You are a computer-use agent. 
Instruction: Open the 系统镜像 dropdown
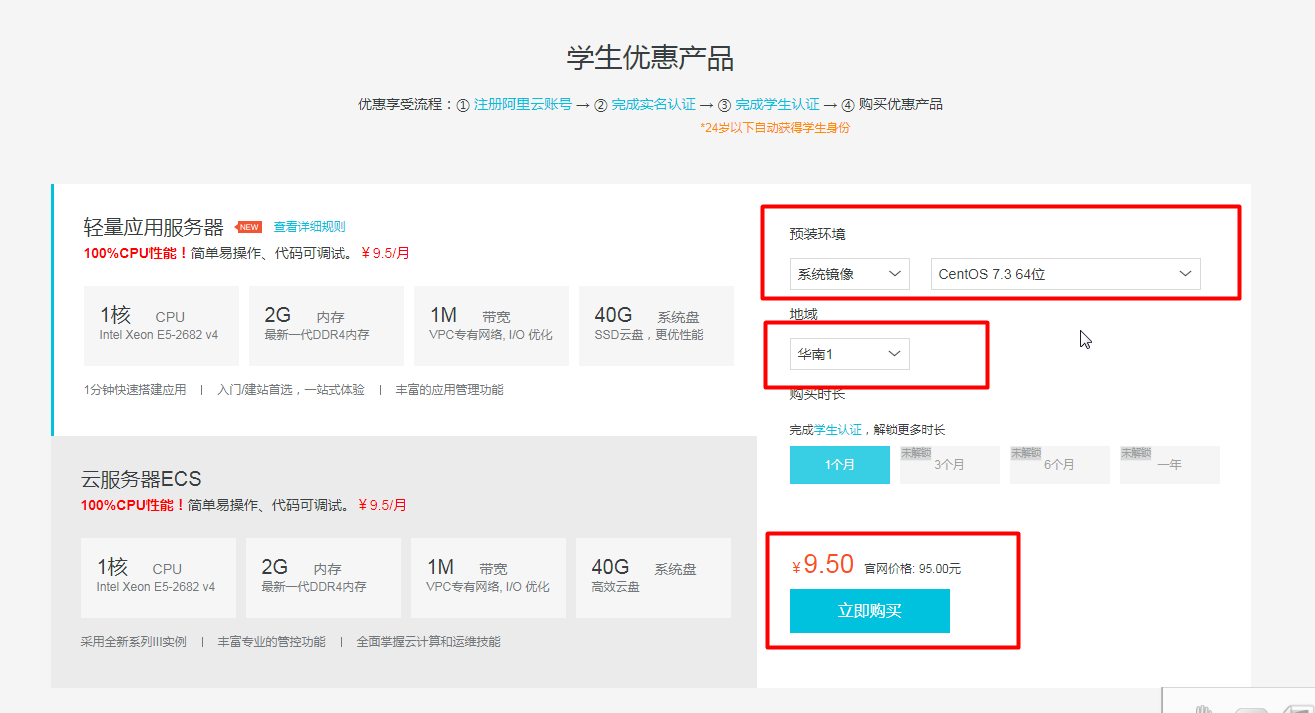849,274
